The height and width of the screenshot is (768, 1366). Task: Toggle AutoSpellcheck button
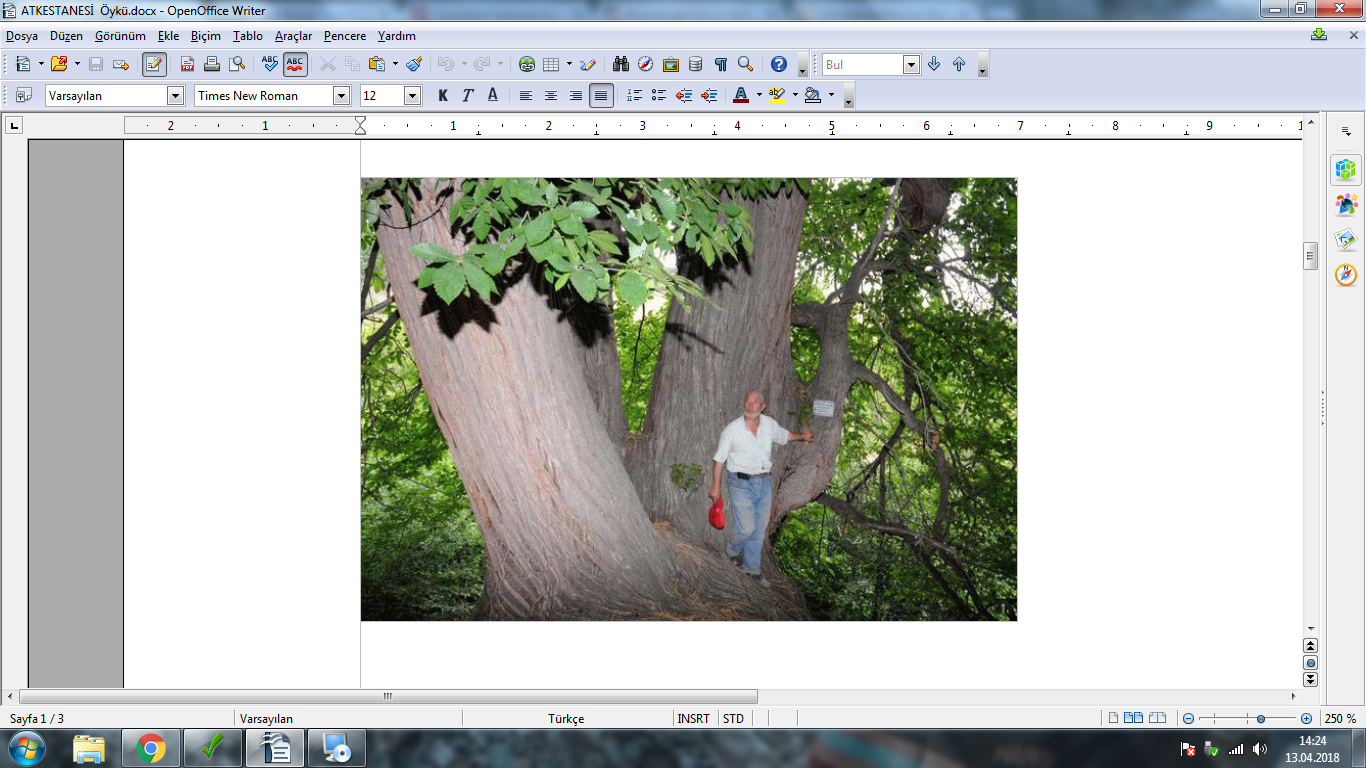click(295, 64)
